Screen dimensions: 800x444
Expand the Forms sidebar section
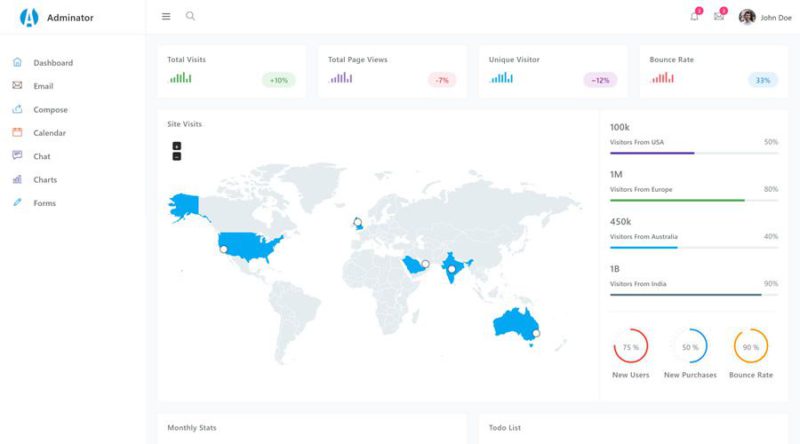coord(44,203)
